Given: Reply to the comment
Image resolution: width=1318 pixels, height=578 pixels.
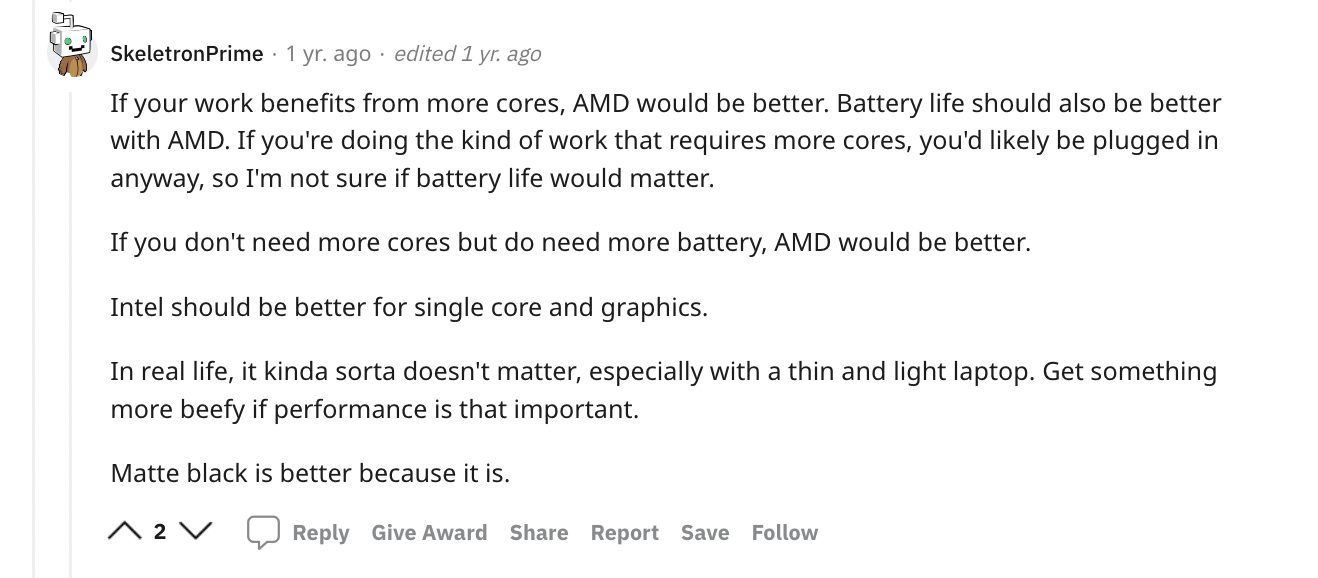Looking at the screenshot, I should pos(320,532).
